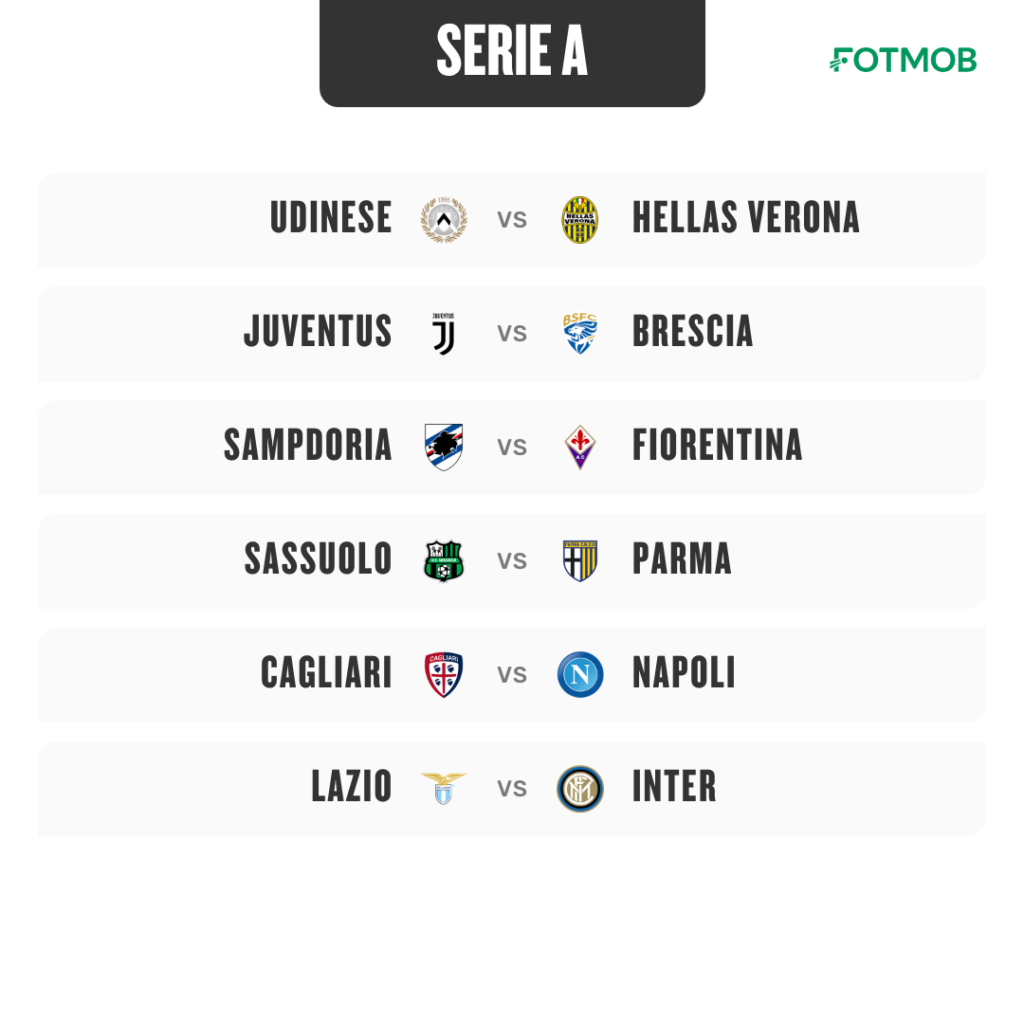Click the Hellas Verona club crest
The image size is (1024, 1024).
point(580,219)
